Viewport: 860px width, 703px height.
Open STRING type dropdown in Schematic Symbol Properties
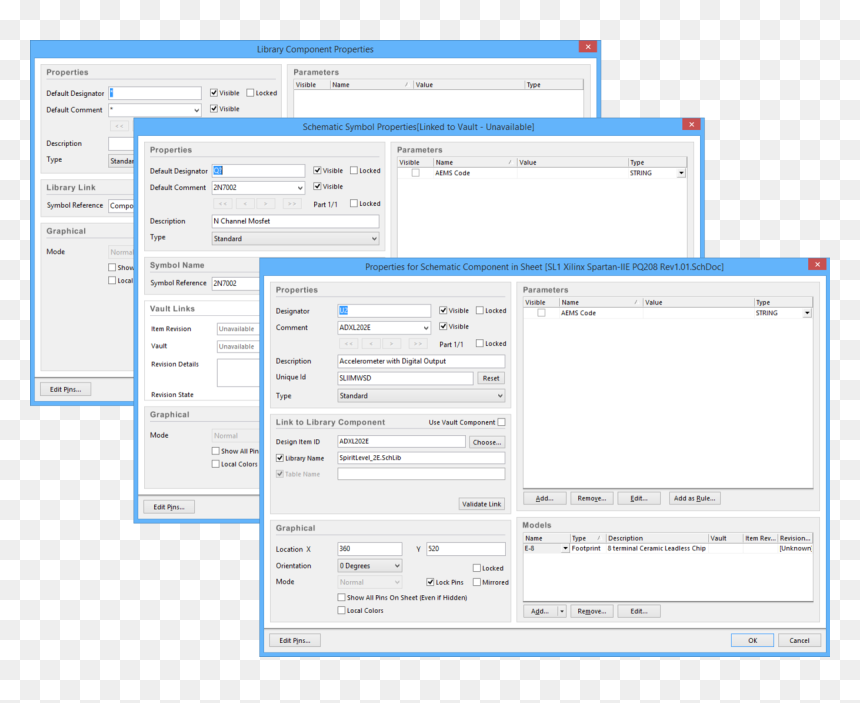tap(681, 173)
